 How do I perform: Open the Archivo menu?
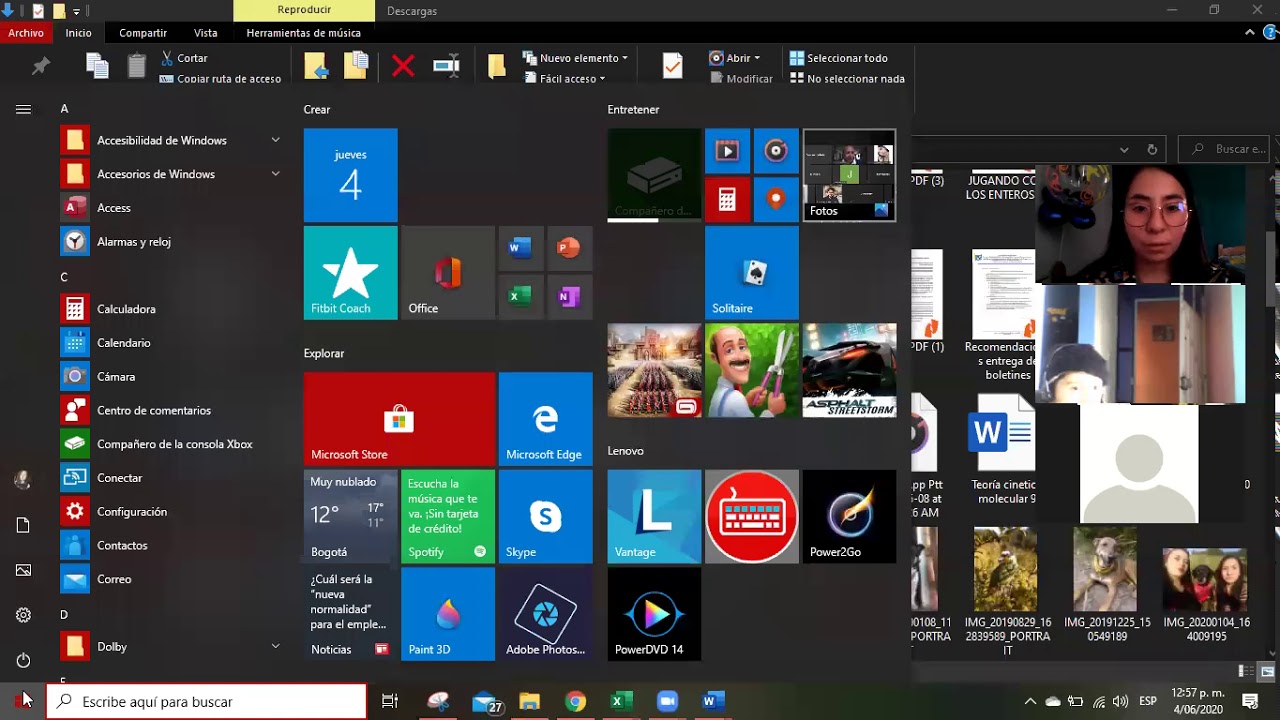point(26,33)
